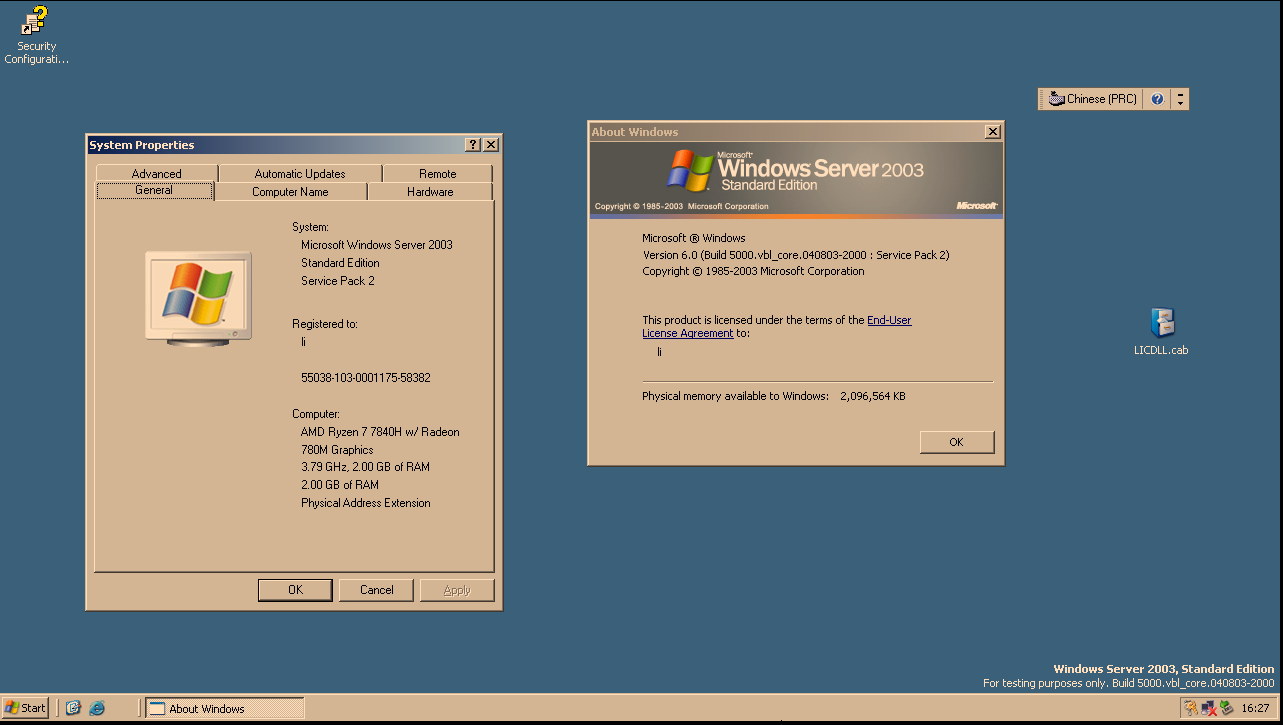Screen dimensions: 1283x725
Task: Click the language bar grip handle
Action: (1042, 99)
